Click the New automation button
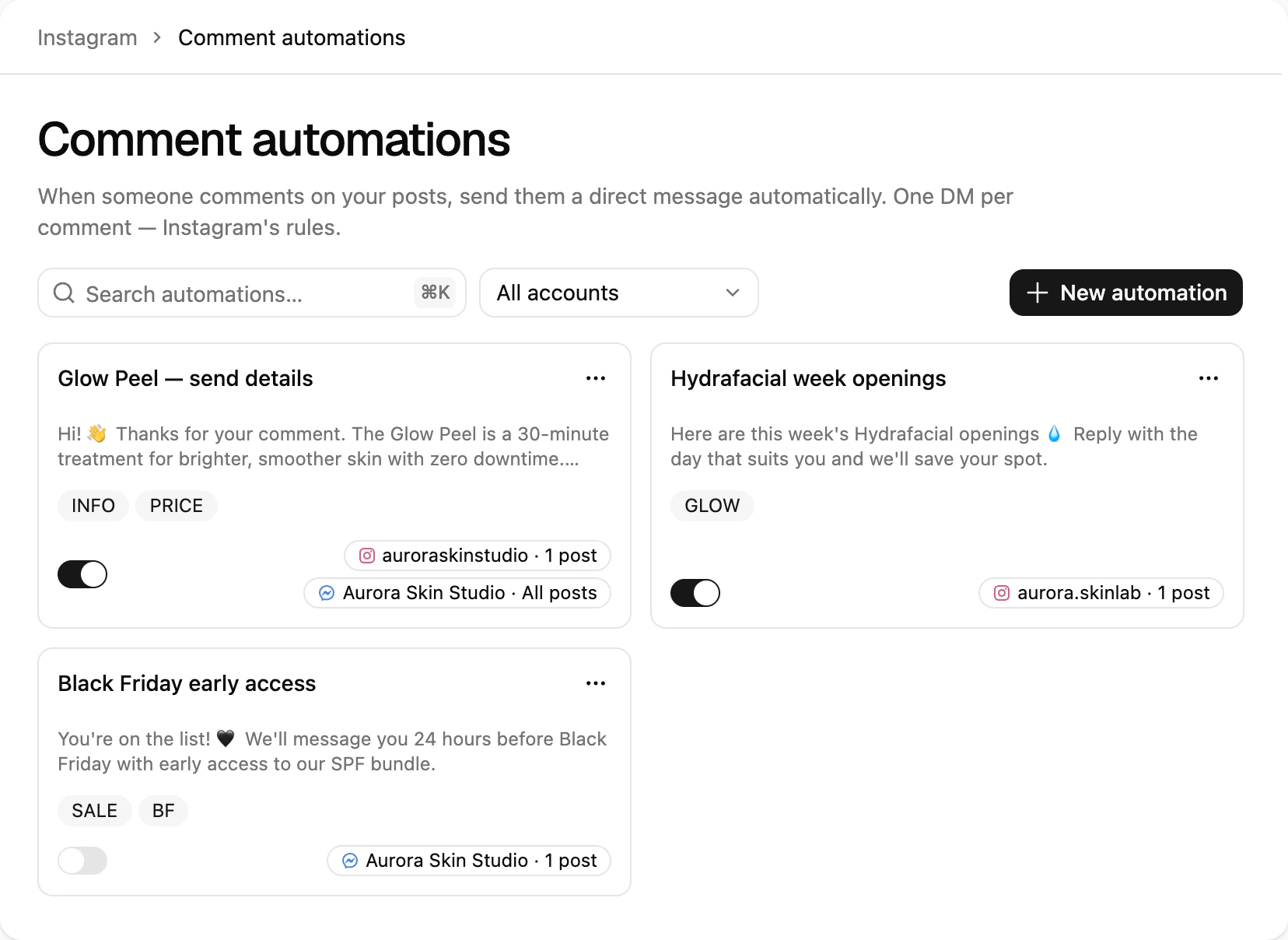The image size is (1288, 940). pos(1126,293)
